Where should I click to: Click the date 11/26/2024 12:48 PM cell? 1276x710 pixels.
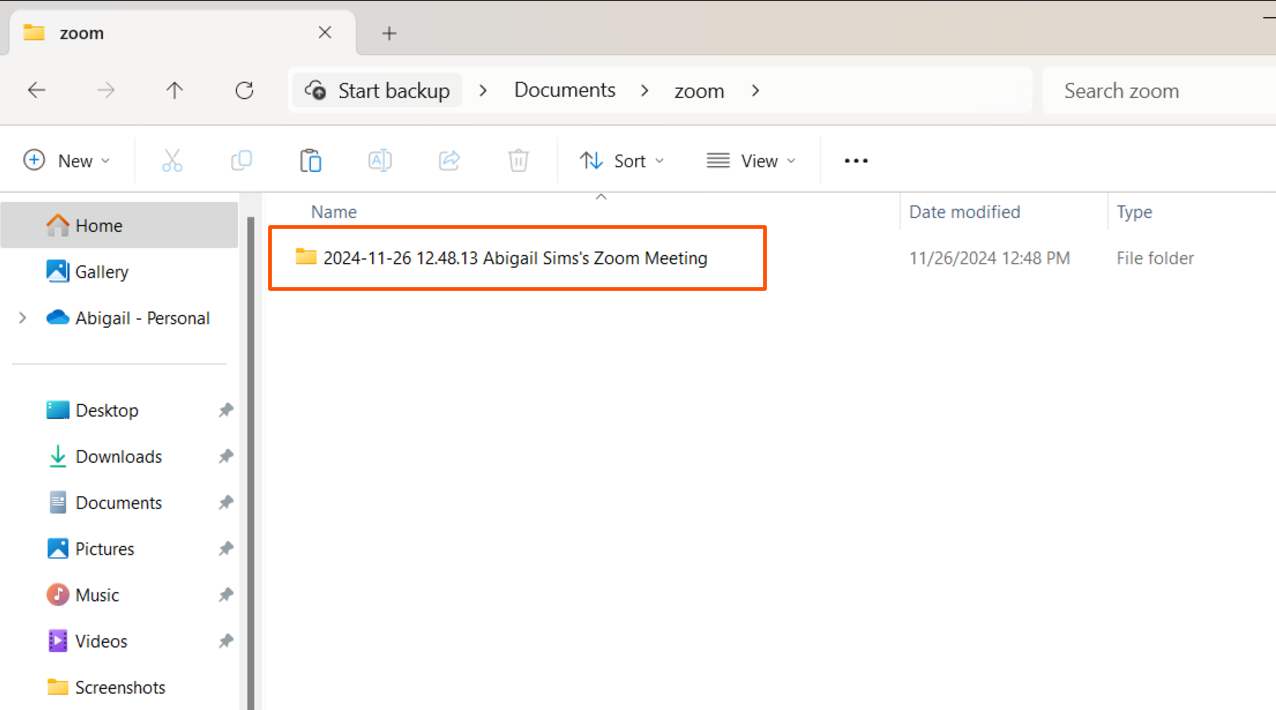click(989, 258)
